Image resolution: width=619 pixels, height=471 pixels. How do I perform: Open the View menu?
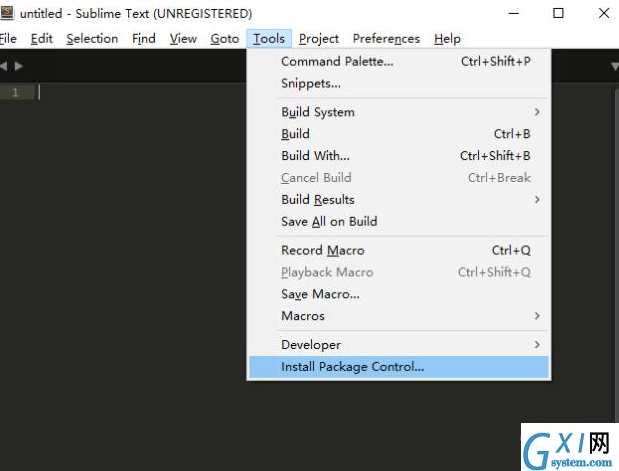click(183, 39)
